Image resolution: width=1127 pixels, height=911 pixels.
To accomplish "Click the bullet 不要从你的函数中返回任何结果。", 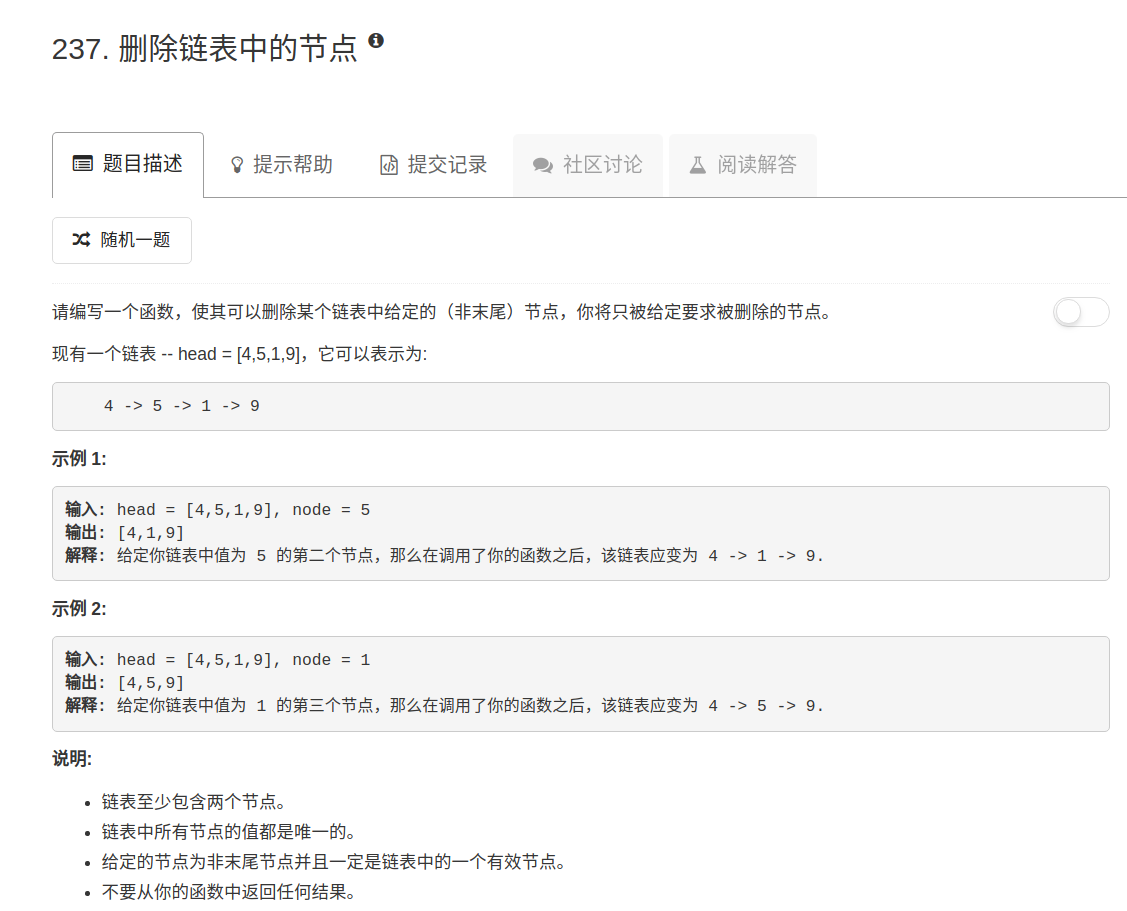I will tap(229, 892).
